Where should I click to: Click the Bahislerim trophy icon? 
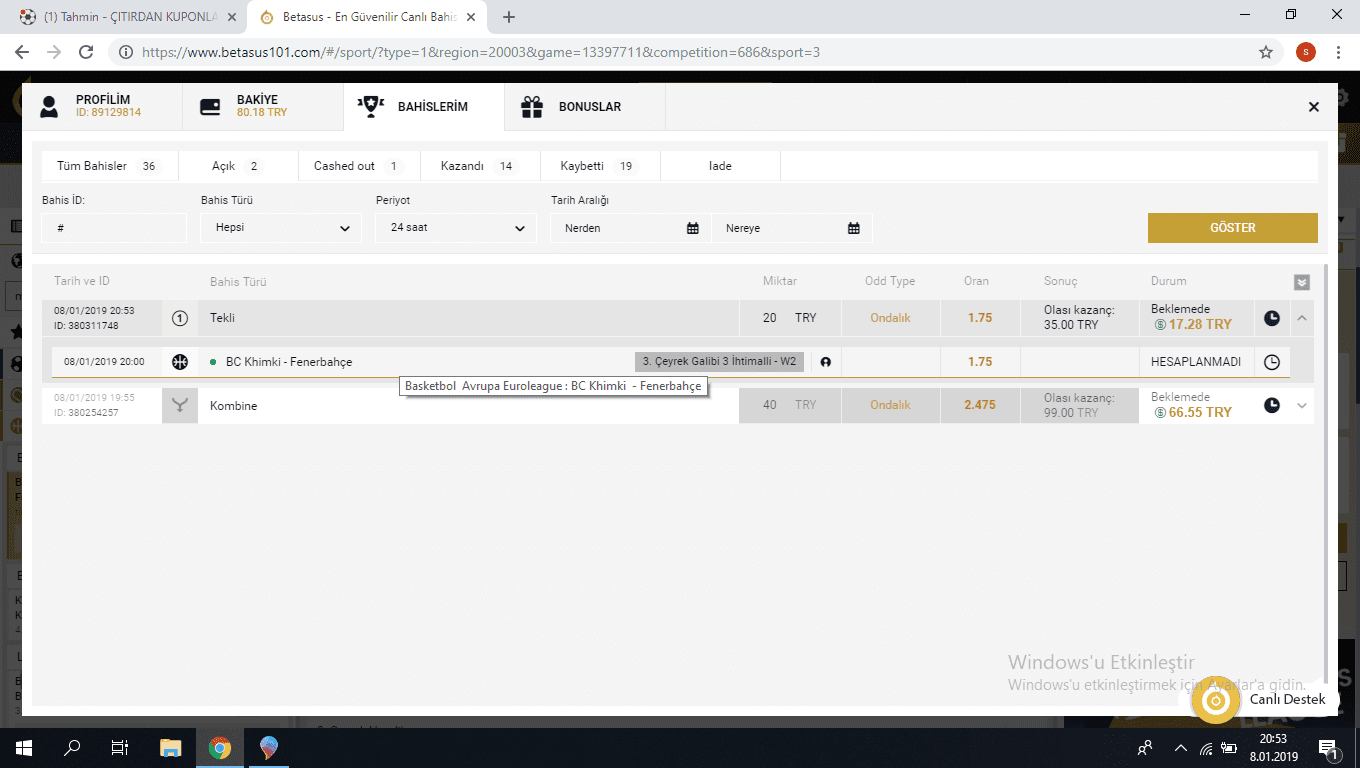tap(371, 106)
